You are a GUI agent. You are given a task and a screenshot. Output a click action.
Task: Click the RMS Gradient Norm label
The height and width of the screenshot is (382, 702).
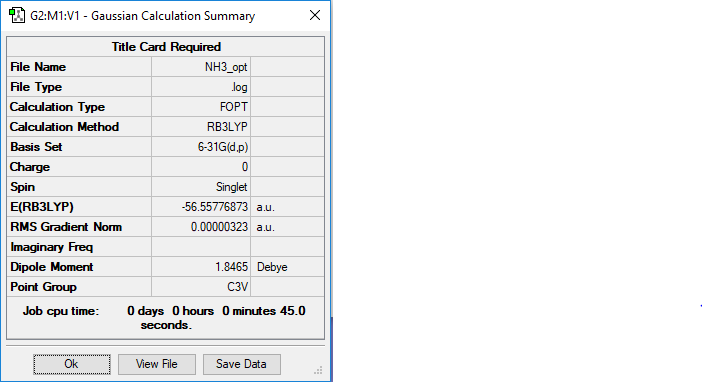pyautogui.click(x=66, y=227)
